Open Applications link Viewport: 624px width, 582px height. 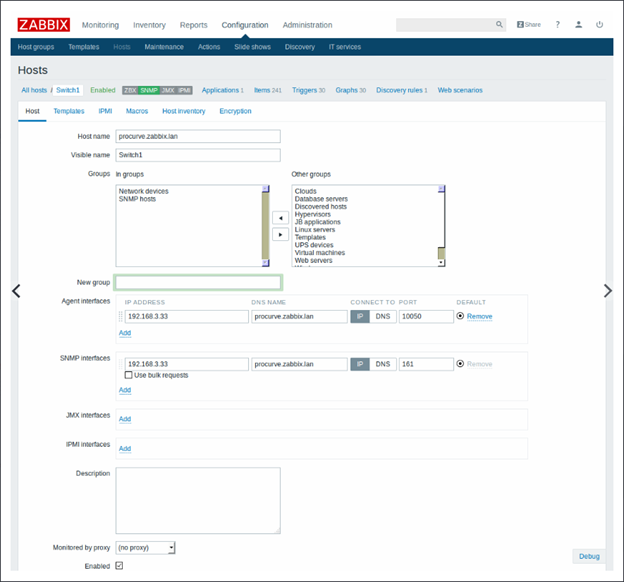222,90
